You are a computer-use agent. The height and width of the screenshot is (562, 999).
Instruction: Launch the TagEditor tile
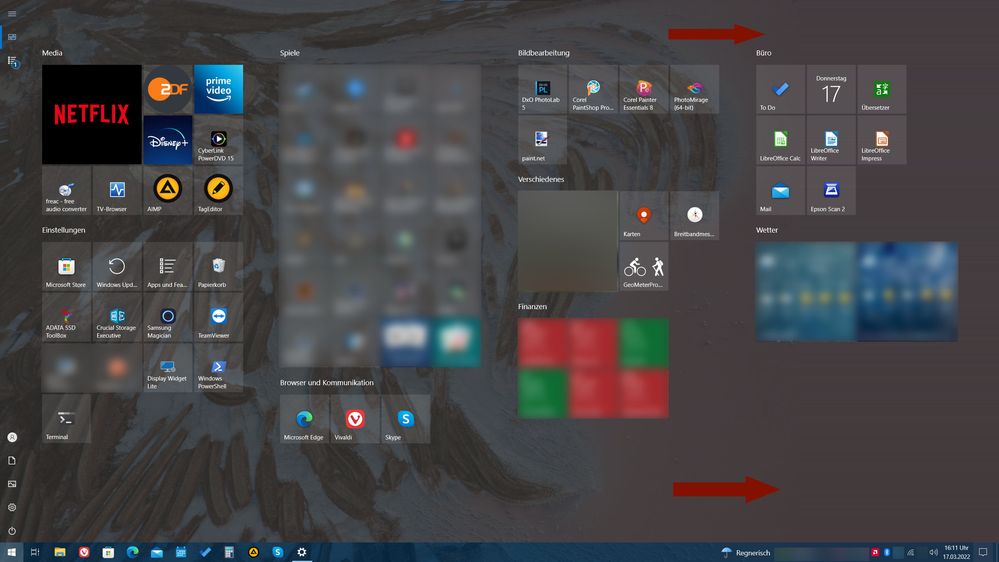[219, 191]
